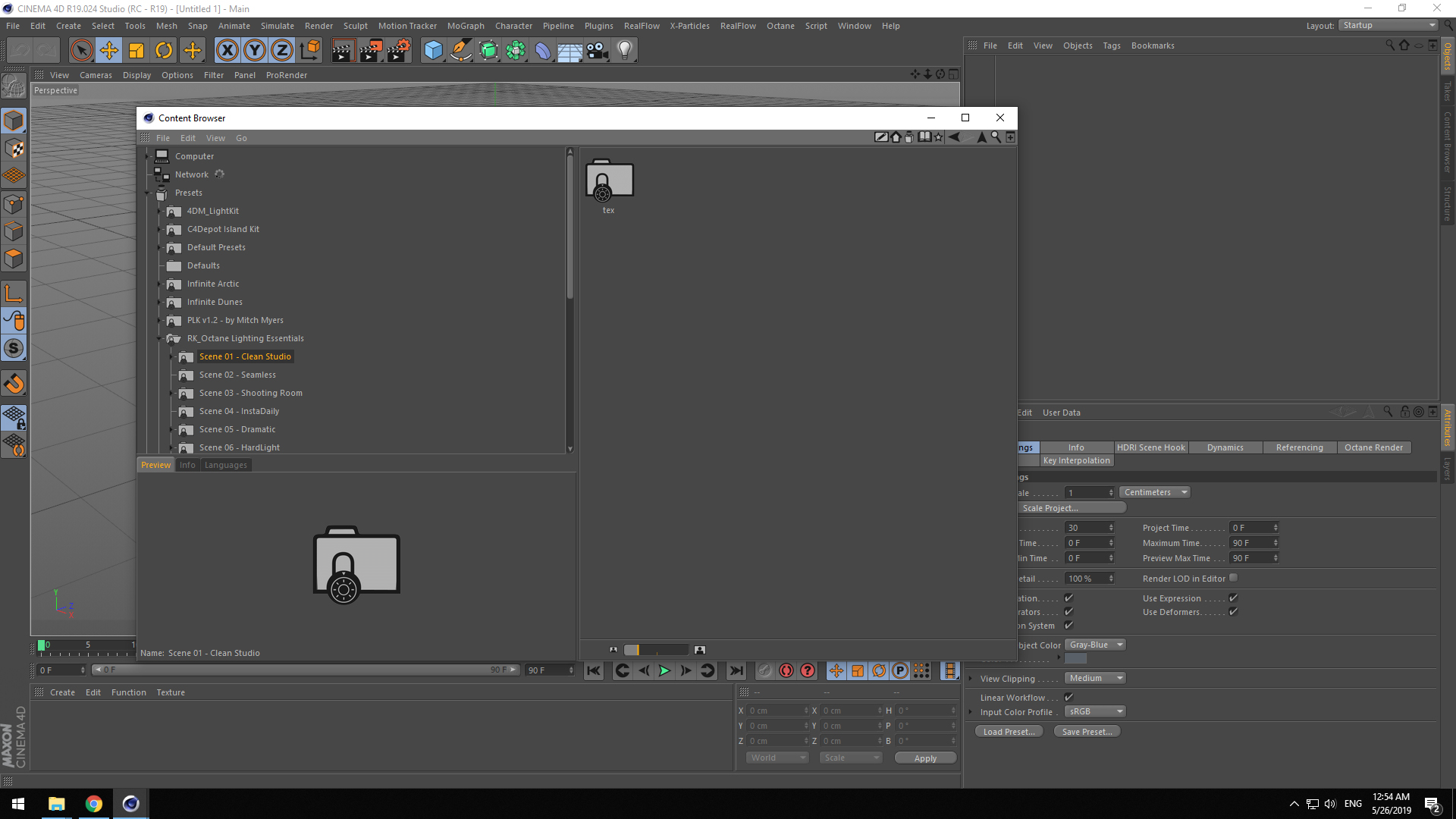Click the Record Active Objects red button
This screenshot has height=819, width=1456.
tap(786, 670)
